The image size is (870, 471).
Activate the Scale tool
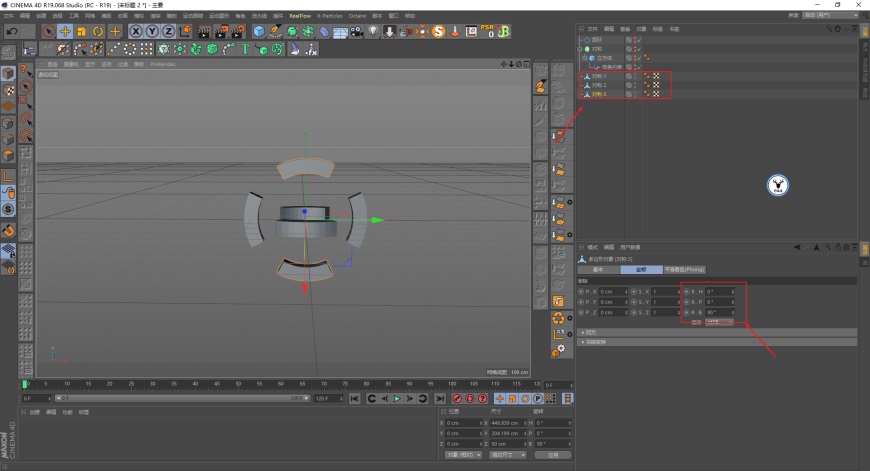pos(82,32)
